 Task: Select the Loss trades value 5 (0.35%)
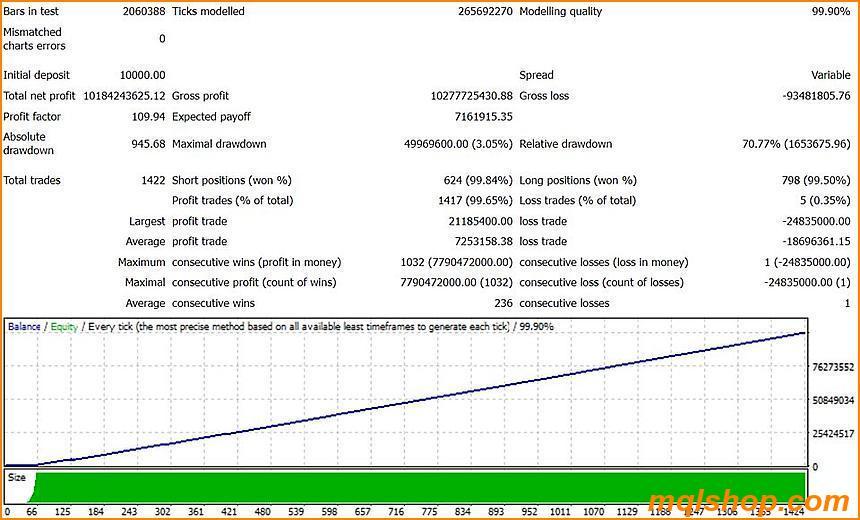point(825,201)
